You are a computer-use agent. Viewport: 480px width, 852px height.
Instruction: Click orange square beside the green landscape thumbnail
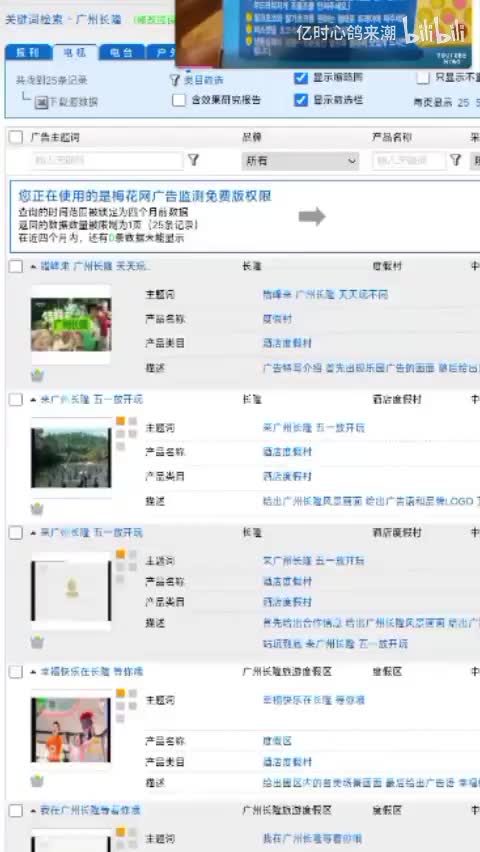121,421
